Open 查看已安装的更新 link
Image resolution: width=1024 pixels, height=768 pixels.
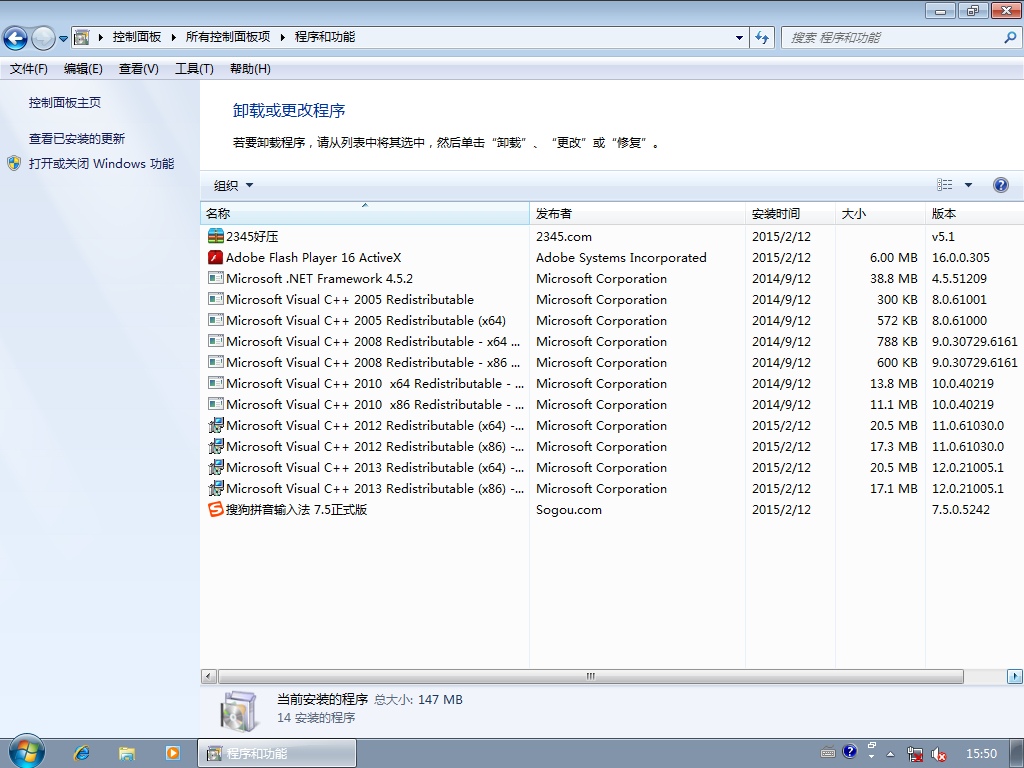click(x=76, y=138)
